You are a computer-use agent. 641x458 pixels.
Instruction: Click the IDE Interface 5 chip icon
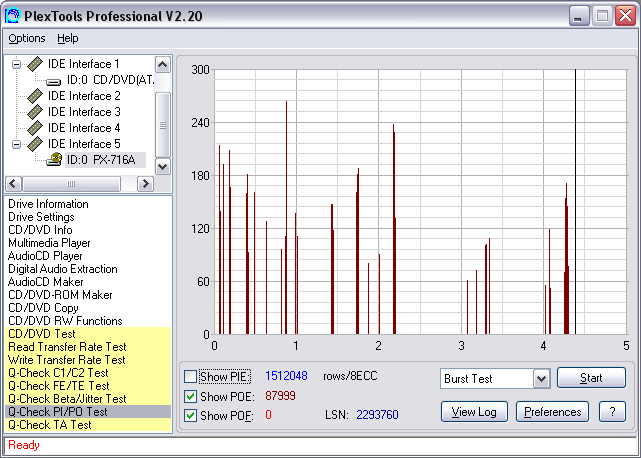pos(35,144)
